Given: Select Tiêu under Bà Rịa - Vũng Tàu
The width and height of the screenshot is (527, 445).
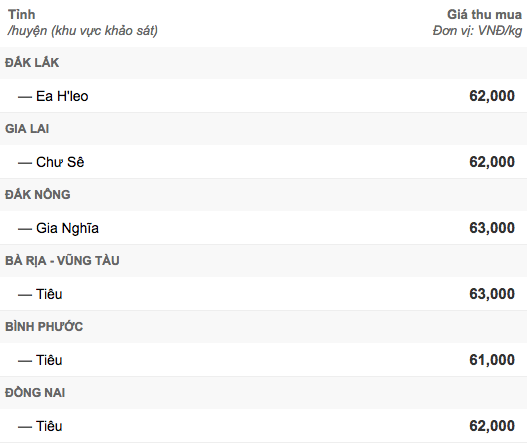Looking at the screenshot, I should [x=264, y=294].
